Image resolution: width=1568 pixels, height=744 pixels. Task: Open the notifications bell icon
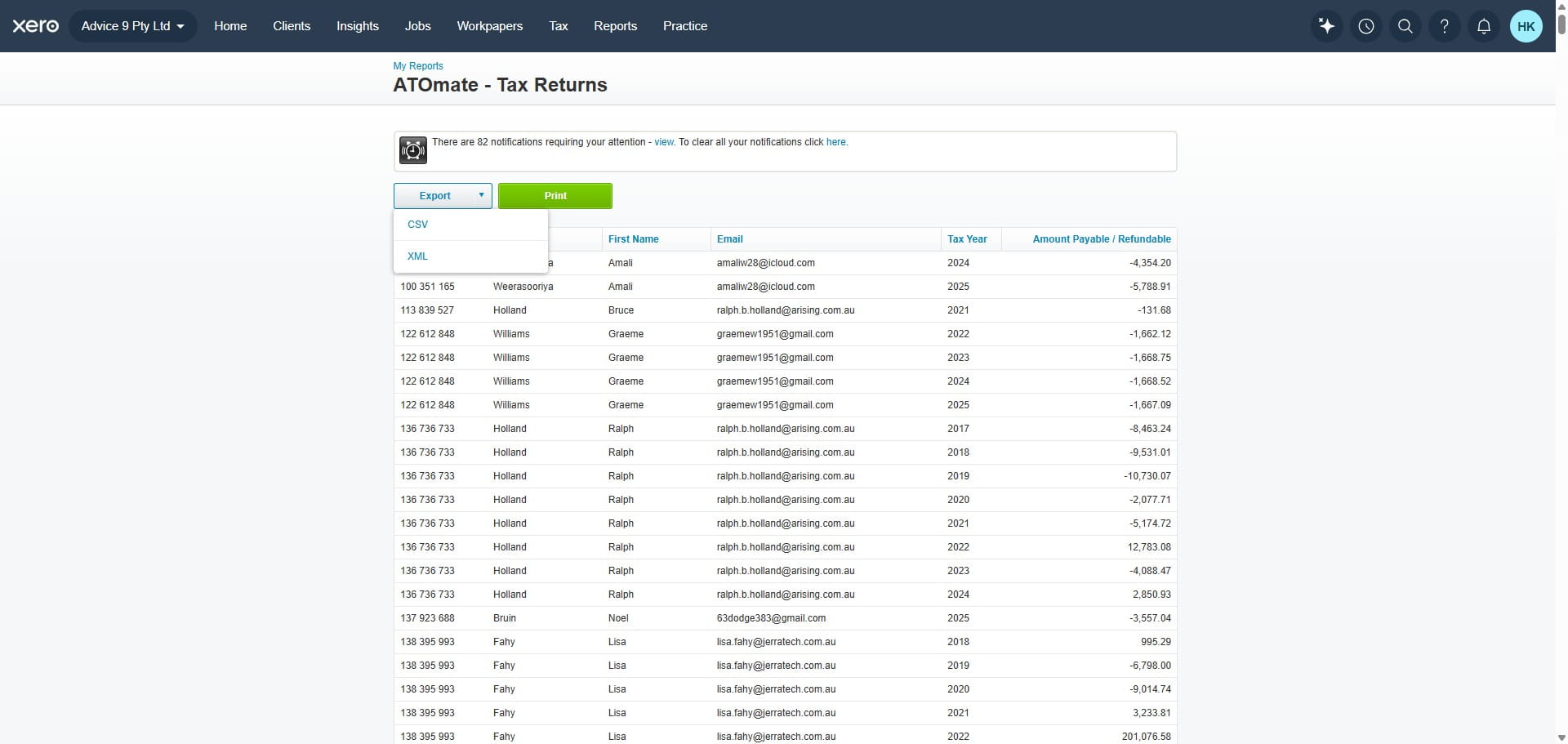[x=1484, y=26]
